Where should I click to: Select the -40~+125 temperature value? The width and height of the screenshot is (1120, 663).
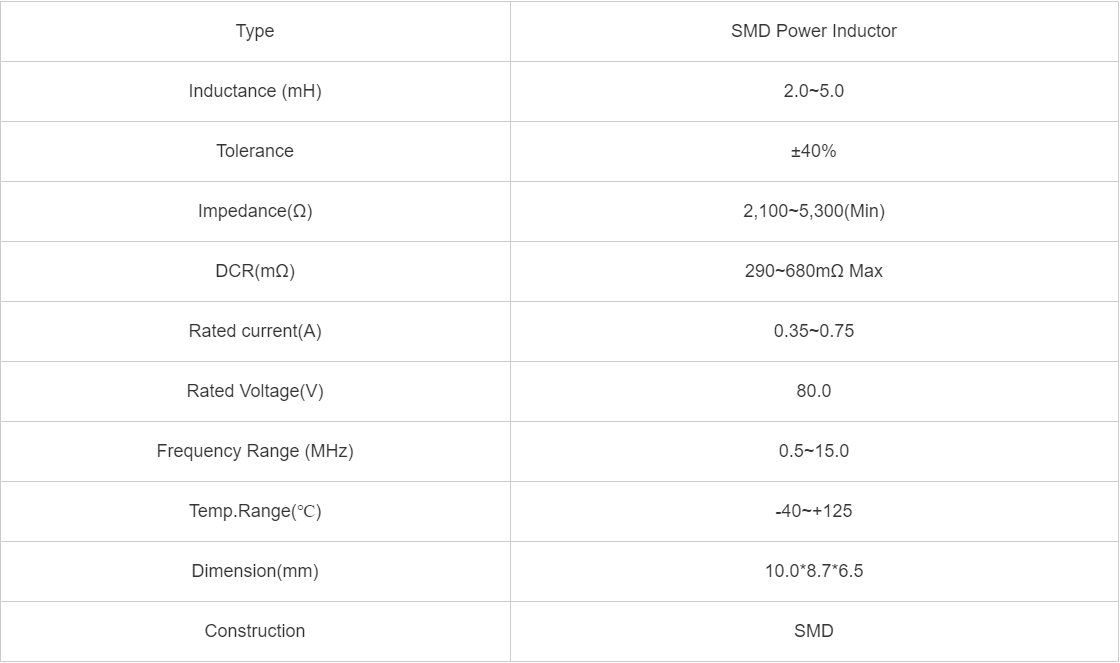814,511
